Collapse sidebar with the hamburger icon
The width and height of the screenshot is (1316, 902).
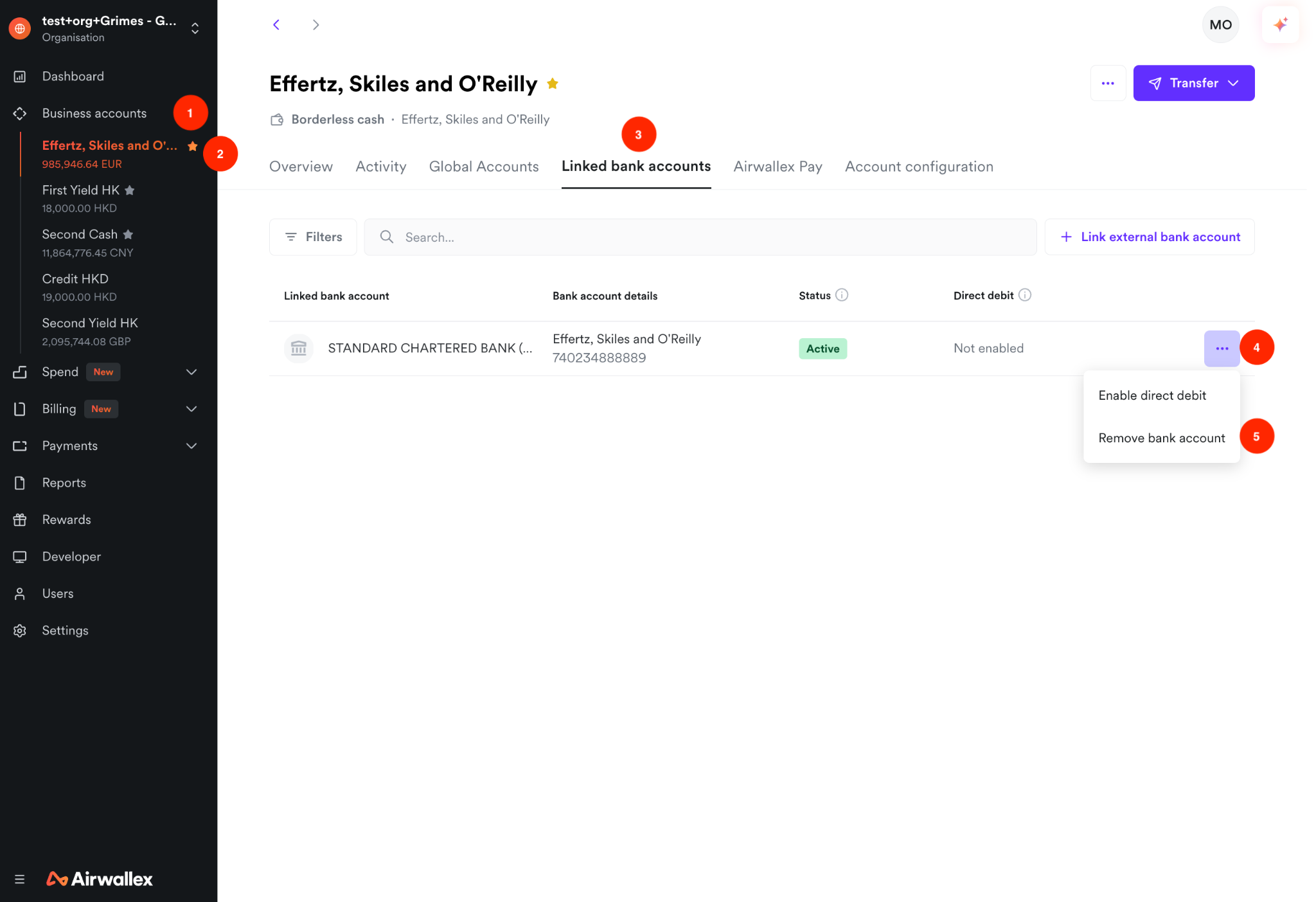tap(20, 879)
